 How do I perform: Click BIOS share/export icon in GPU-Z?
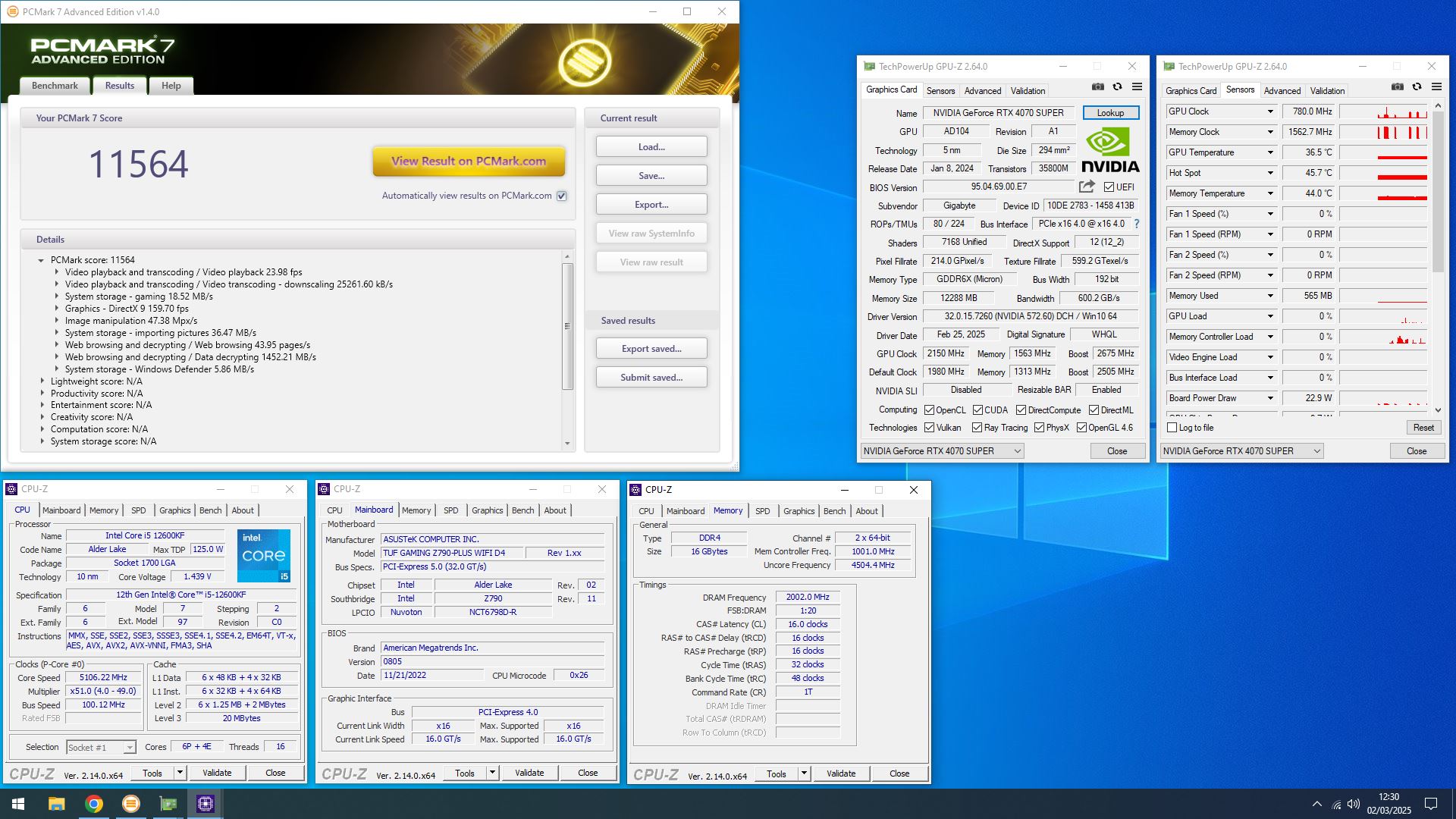1087,187
